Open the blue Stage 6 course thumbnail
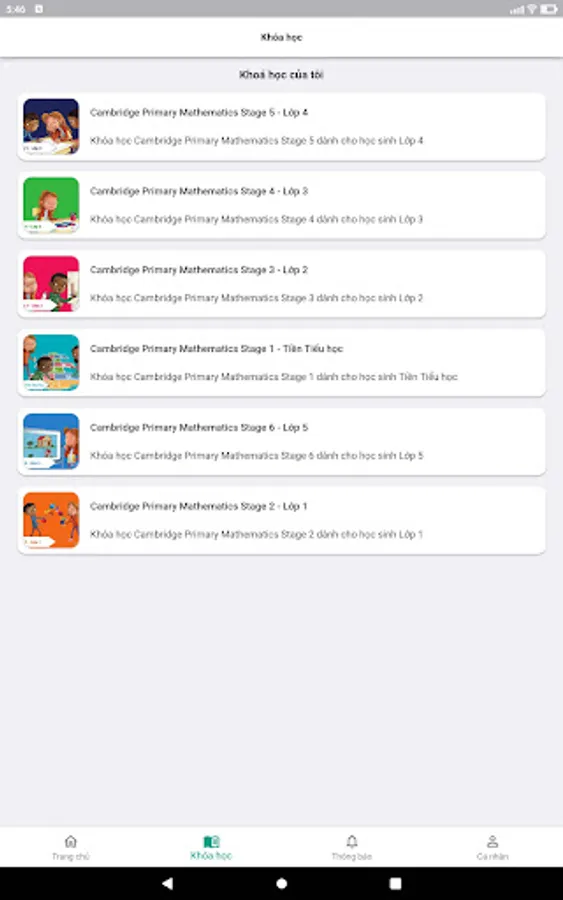Screen dimensions: 563x900 51,441
